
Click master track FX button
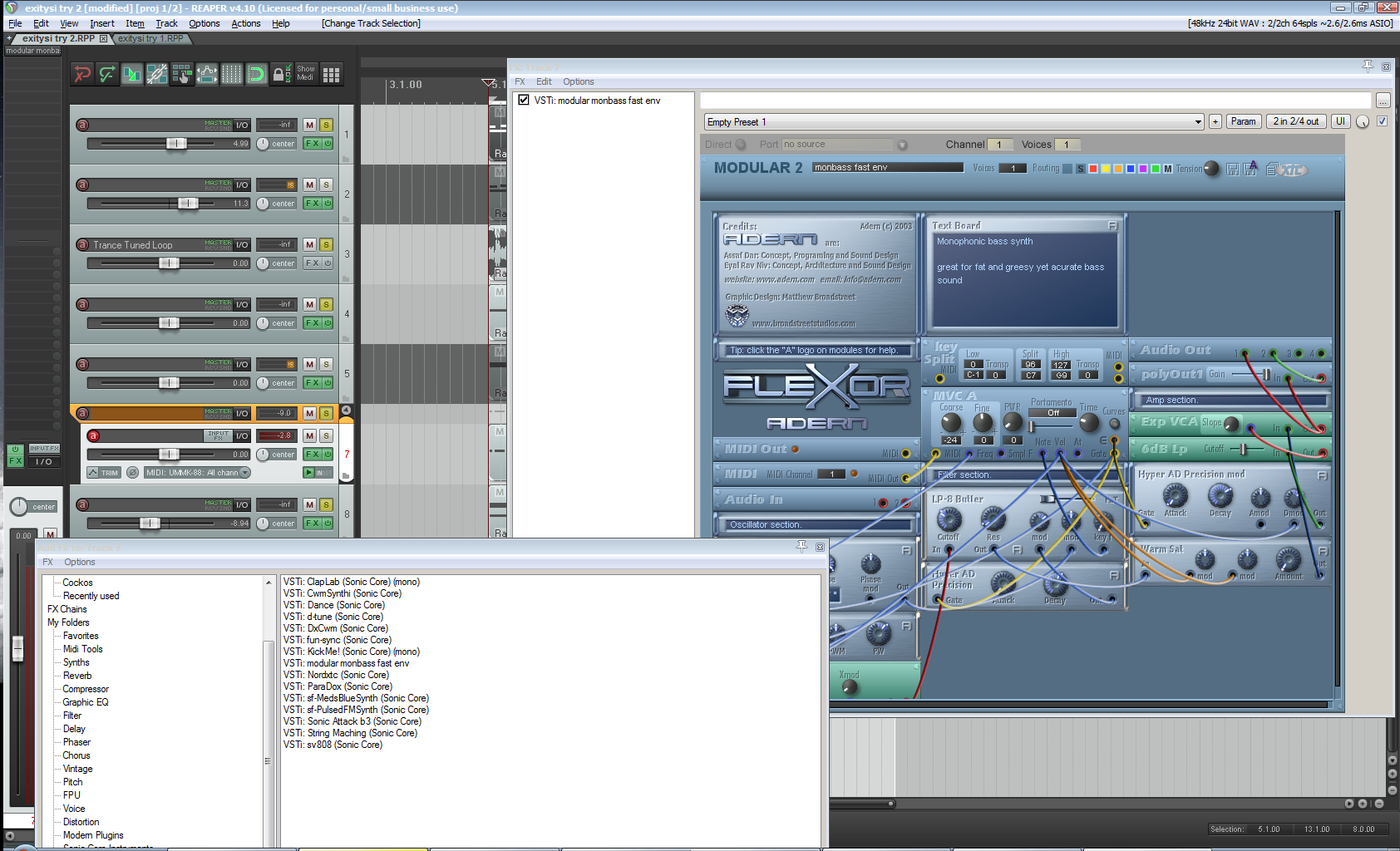15,460
